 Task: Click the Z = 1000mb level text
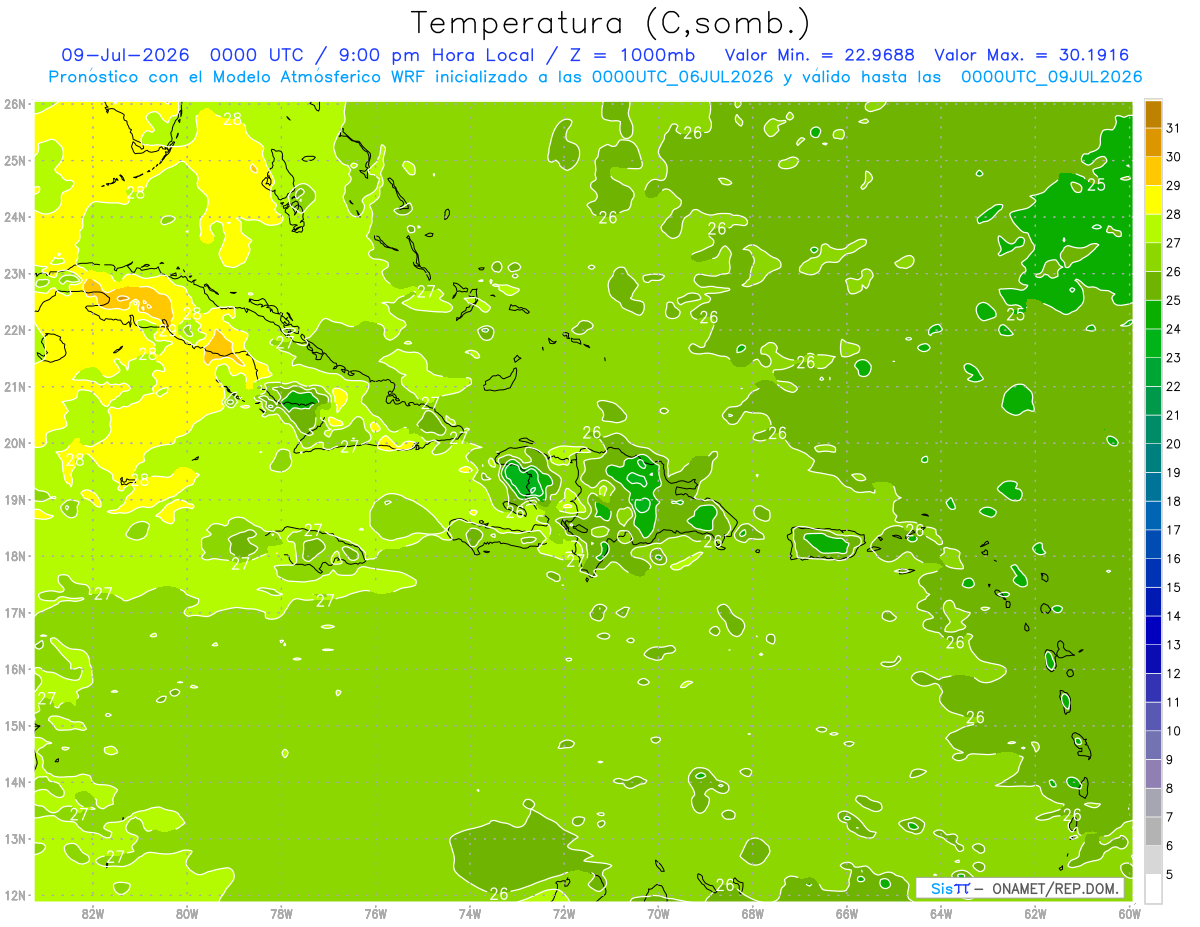[633, 55]
